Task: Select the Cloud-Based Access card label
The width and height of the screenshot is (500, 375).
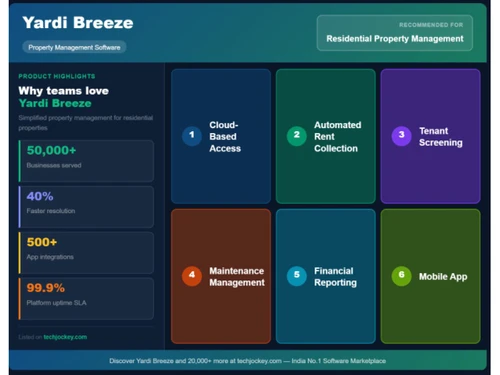Action: (225, 137)
